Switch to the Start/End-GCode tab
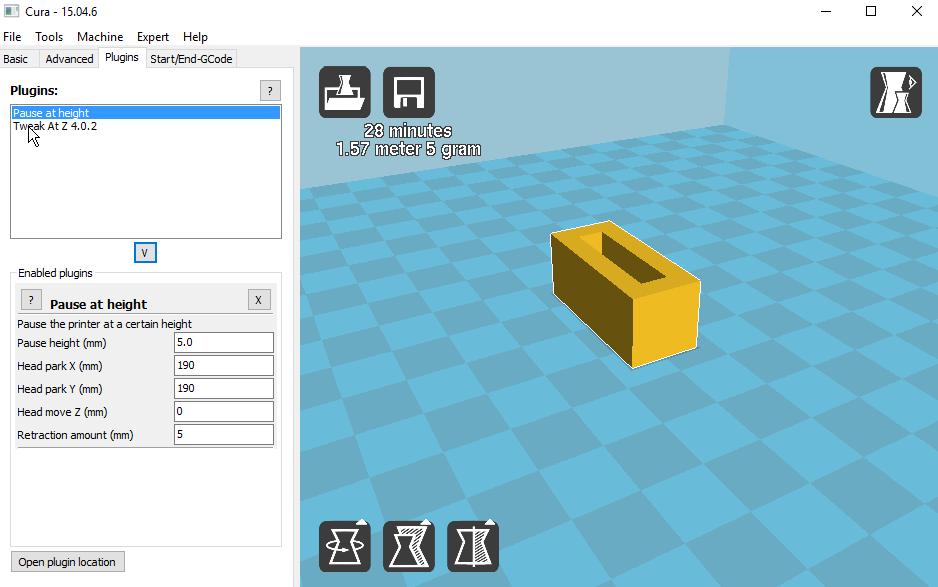 [x=191, y=59]
